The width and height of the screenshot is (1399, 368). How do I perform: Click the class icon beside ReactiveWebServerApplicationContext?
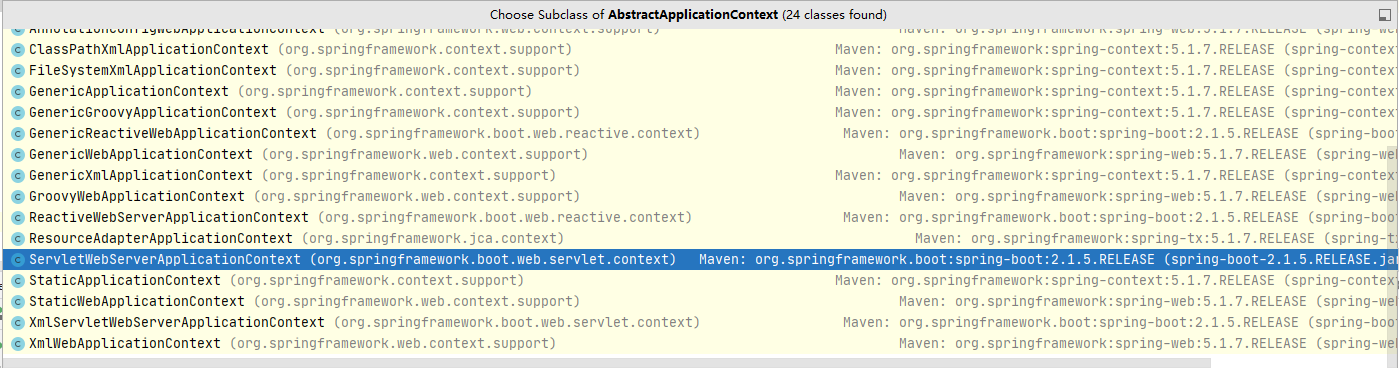(x=17, y=217)
